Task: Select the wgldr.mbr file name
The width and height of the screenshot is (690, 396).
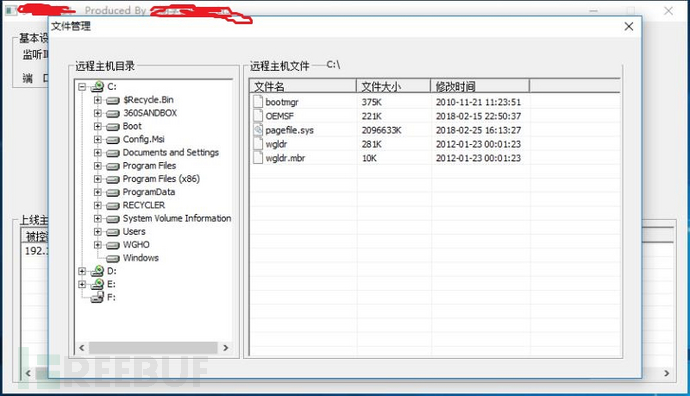Action: (x=285, y=158)
